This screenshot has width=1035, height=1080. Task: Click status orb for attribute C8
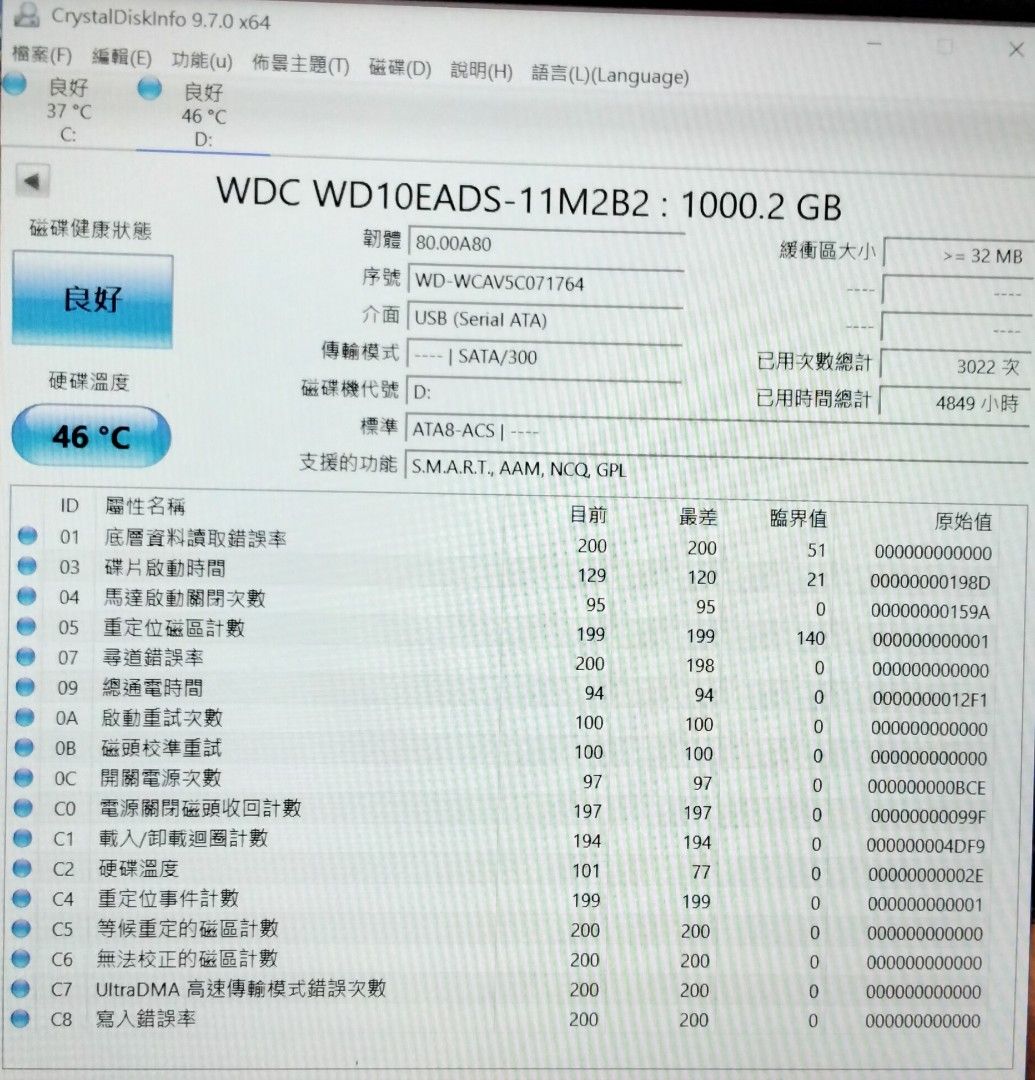(21, 1018)
